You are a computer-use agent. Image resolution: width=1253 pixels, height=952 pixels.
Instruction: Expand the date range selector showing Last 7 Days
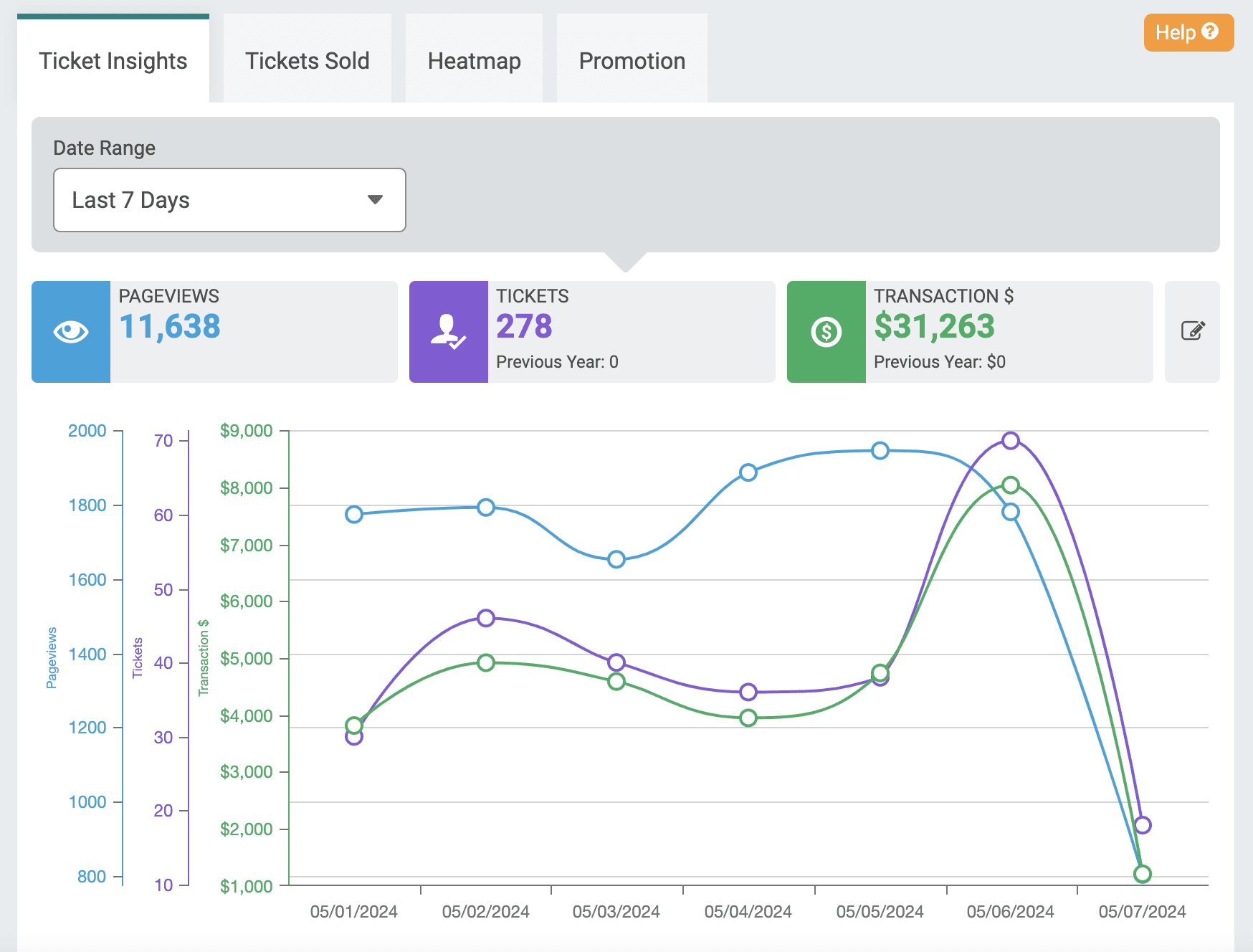[x=229, y=200]
